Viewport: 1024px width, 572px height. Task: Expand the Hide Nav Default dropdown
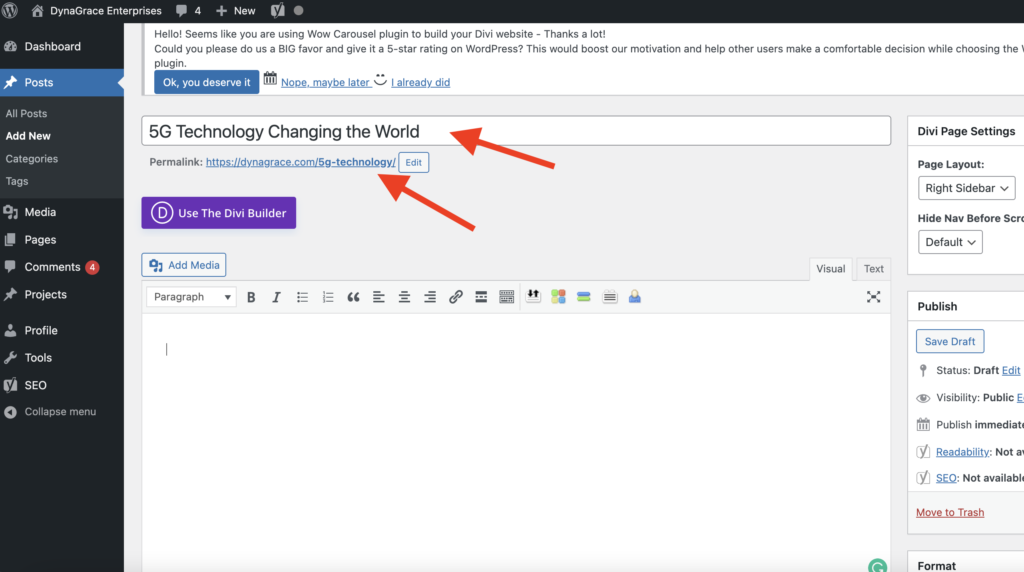coord(950,242)
